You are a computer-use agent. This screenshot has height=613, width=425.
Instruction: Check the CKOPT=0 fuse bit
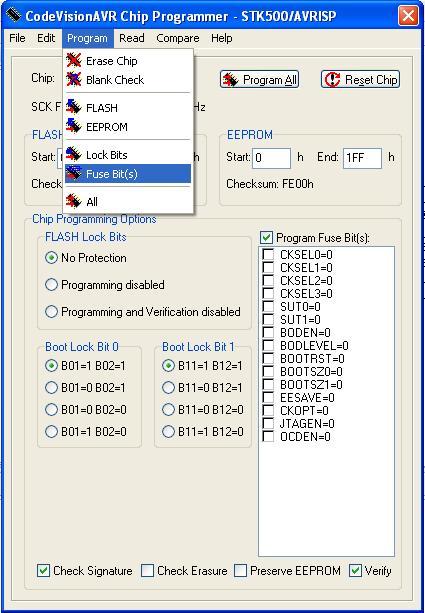tap(268, 410)
